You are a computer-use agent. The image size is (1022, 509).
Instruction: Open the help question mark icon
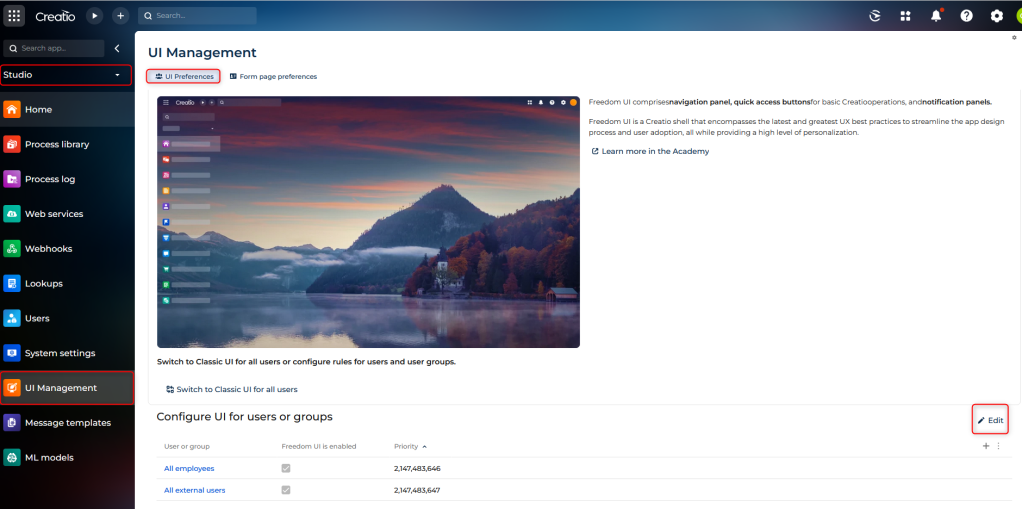point(967,16)
